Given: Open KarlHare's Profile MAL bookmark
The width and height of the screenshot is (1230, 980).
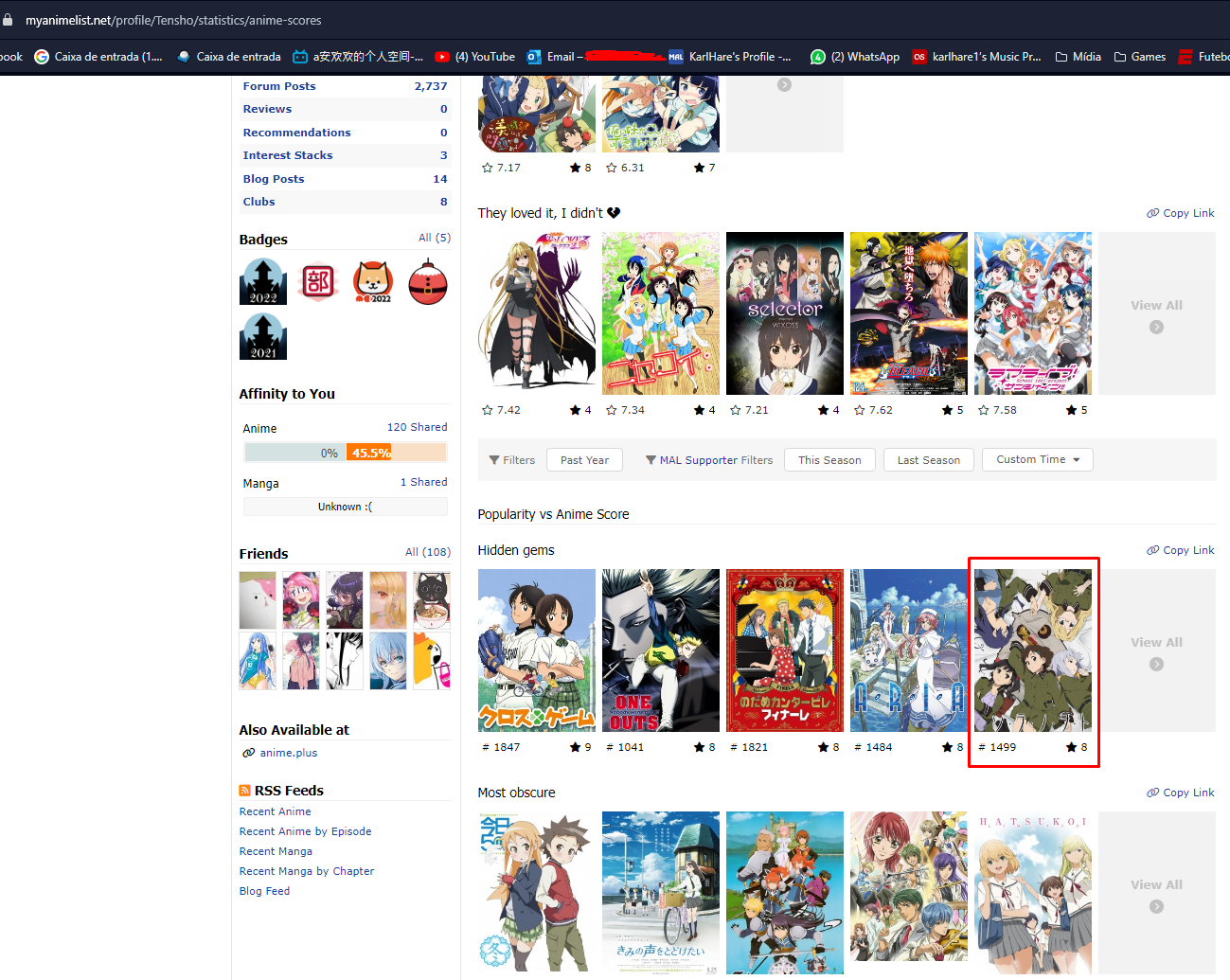Looking at the screenshot, I should [729, 57].
